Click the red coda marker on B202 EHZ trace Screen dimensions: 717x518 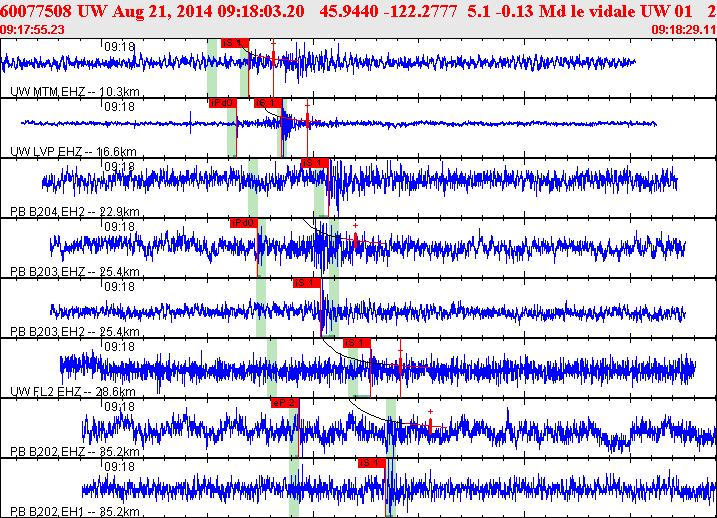(x=431, y=426)
